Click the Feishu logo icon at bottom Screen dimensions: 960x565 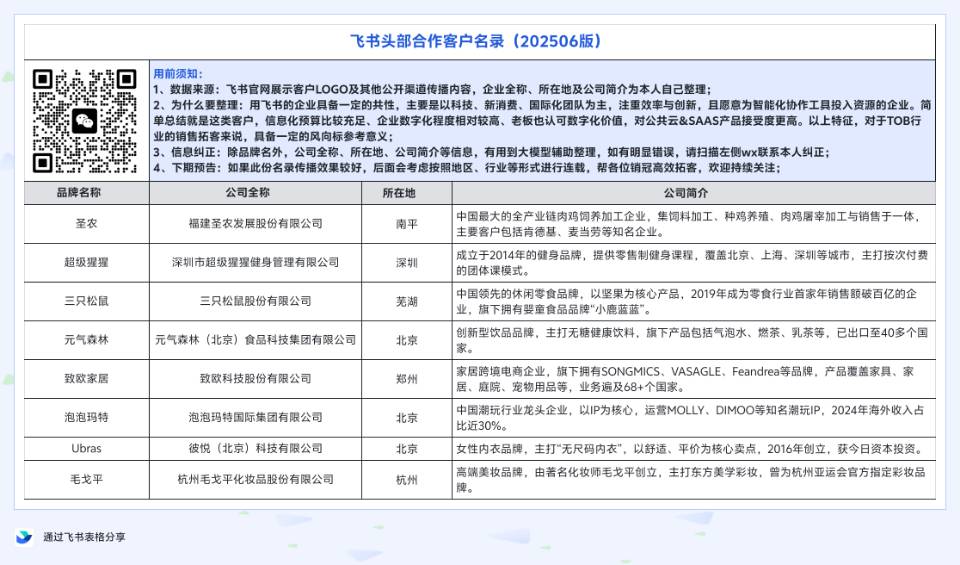coord(24,537)
